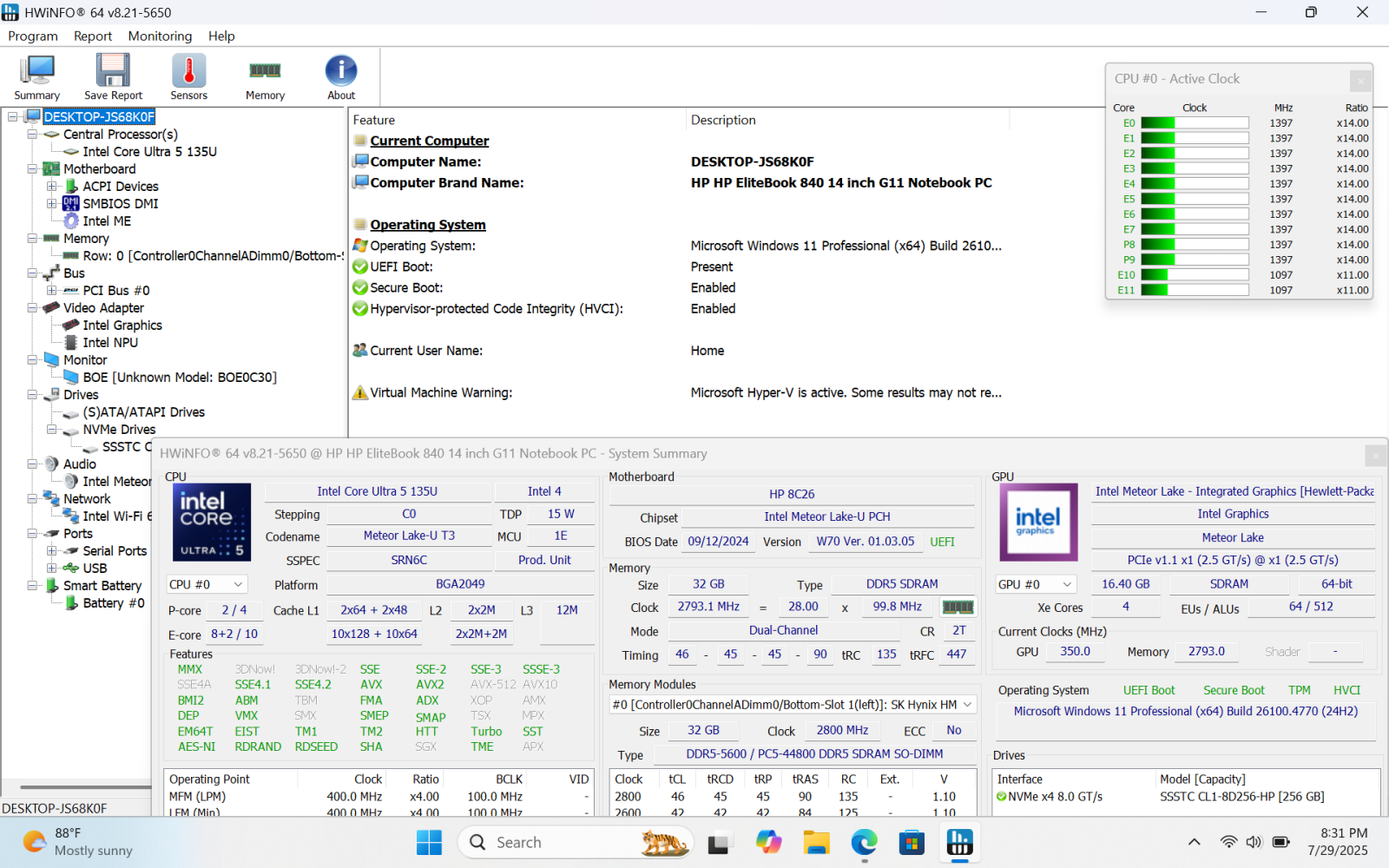Viewport: 1389px width, 868px height.
Task: Click the BOE monitor icon in tree
Action: click(71, 378)
